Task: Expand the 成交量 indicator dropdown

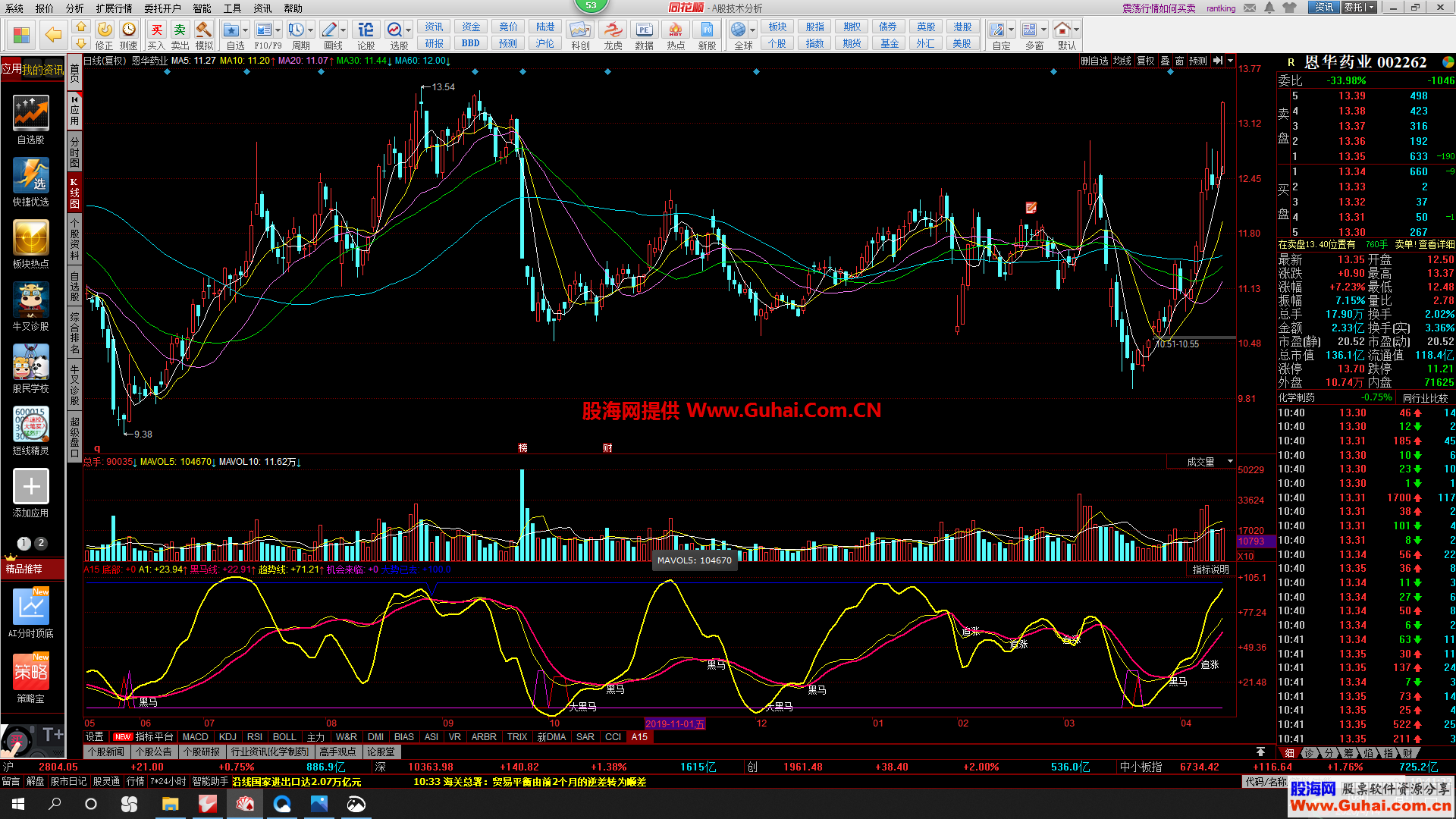Action: pyautogui.click(x=1230, y=462)
